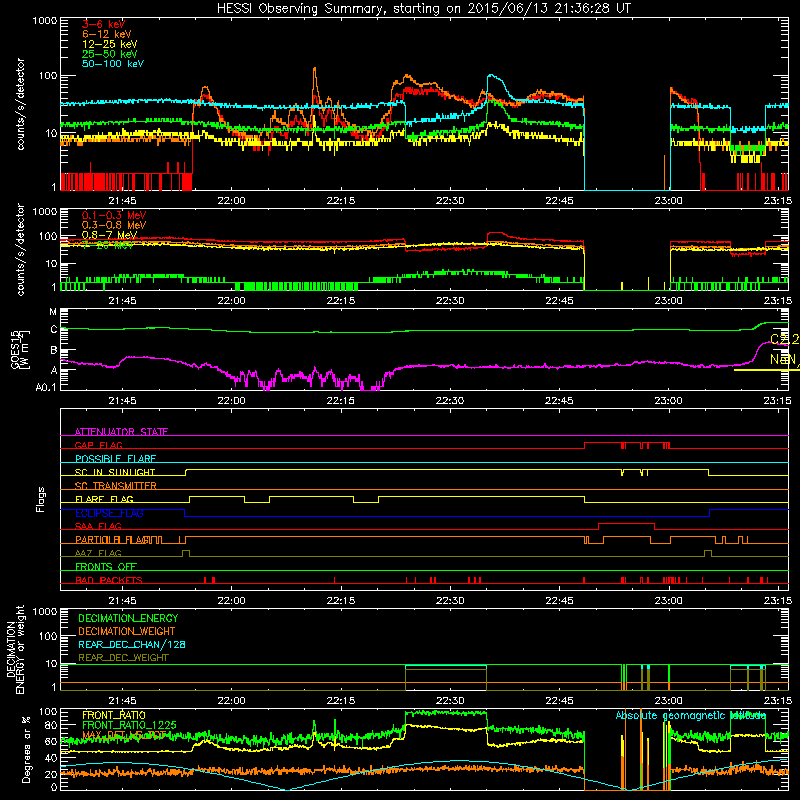Image resolution: width=800 pixels, height=800 pixels.
Task: Click the 0.1-0.3 MeV legend label
Action: click(114, 215)
